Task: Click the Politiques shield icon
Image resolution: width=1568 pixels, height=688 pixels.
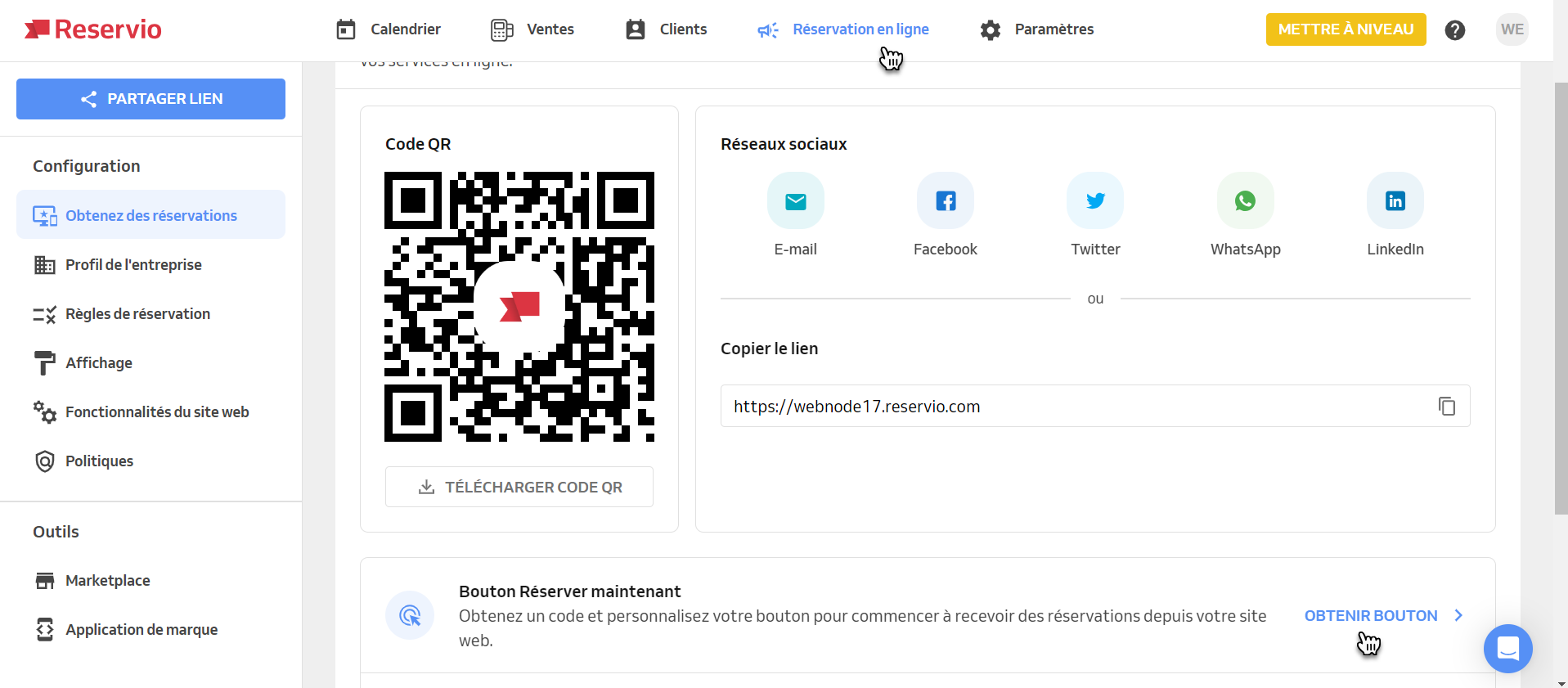Action: 44,461
